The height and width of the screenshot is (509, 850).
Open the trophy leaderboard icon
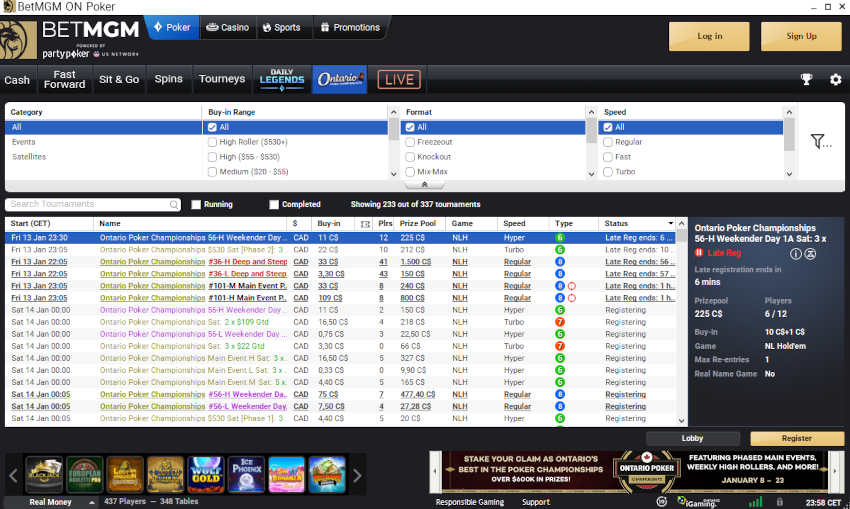[x=807, y=80]
